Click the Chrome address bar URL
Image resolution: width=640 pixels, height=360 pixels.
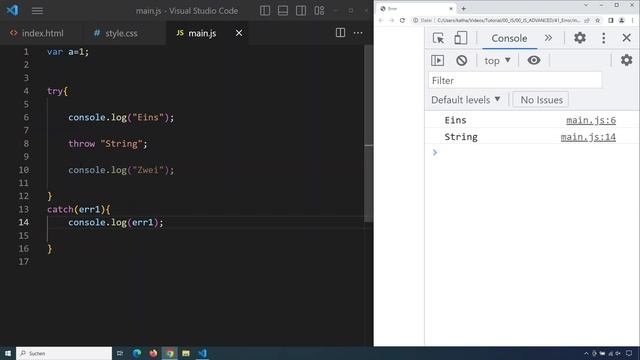(x=509, y=20)
